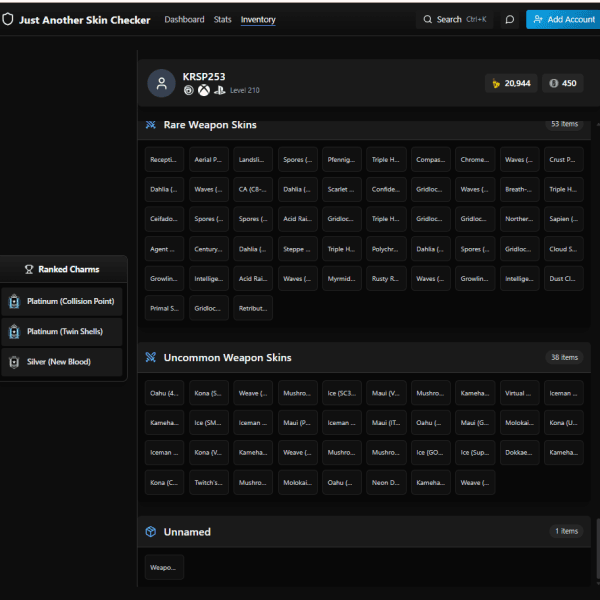Select the 'Pfennig...' skin card
The width and height of the screenshot is (600, 600).
tap(342, 159)
